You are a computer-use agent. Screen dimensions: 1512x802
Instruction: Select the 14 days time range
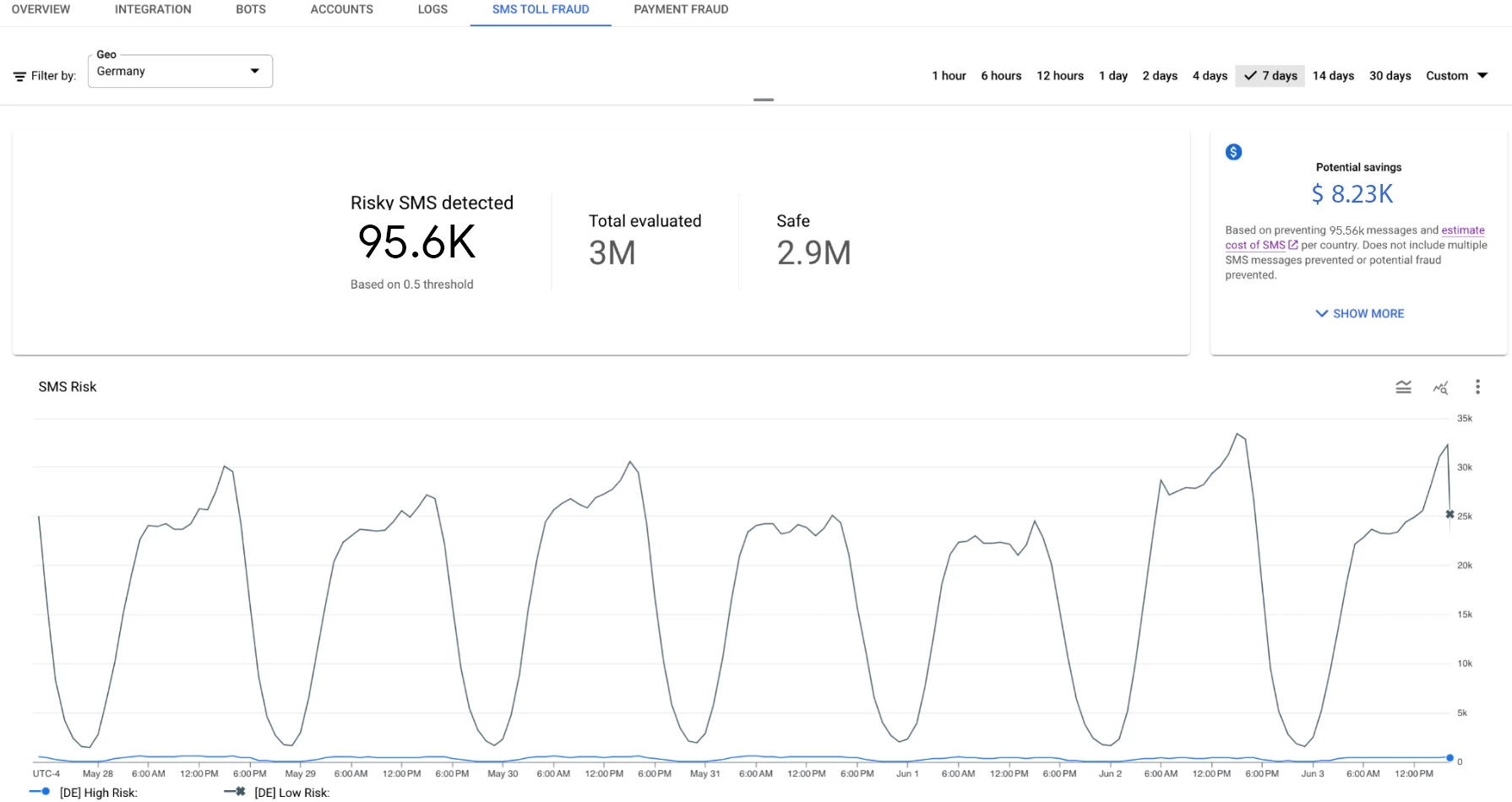pos(1333,76)
